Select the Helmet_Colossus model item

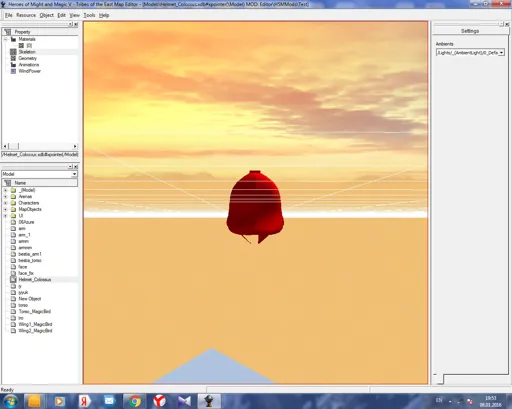35,280
